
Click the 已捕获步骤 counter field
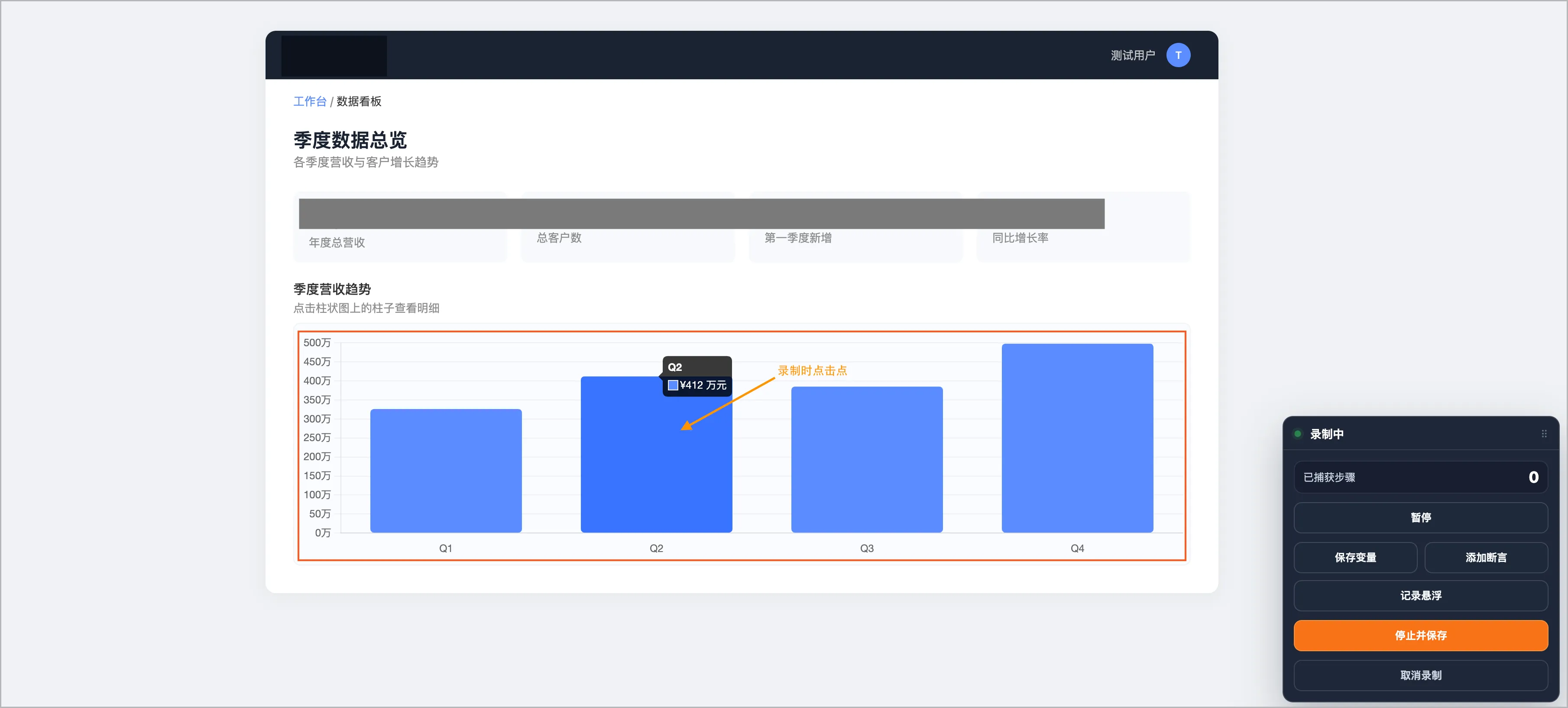coord(1420,477)
